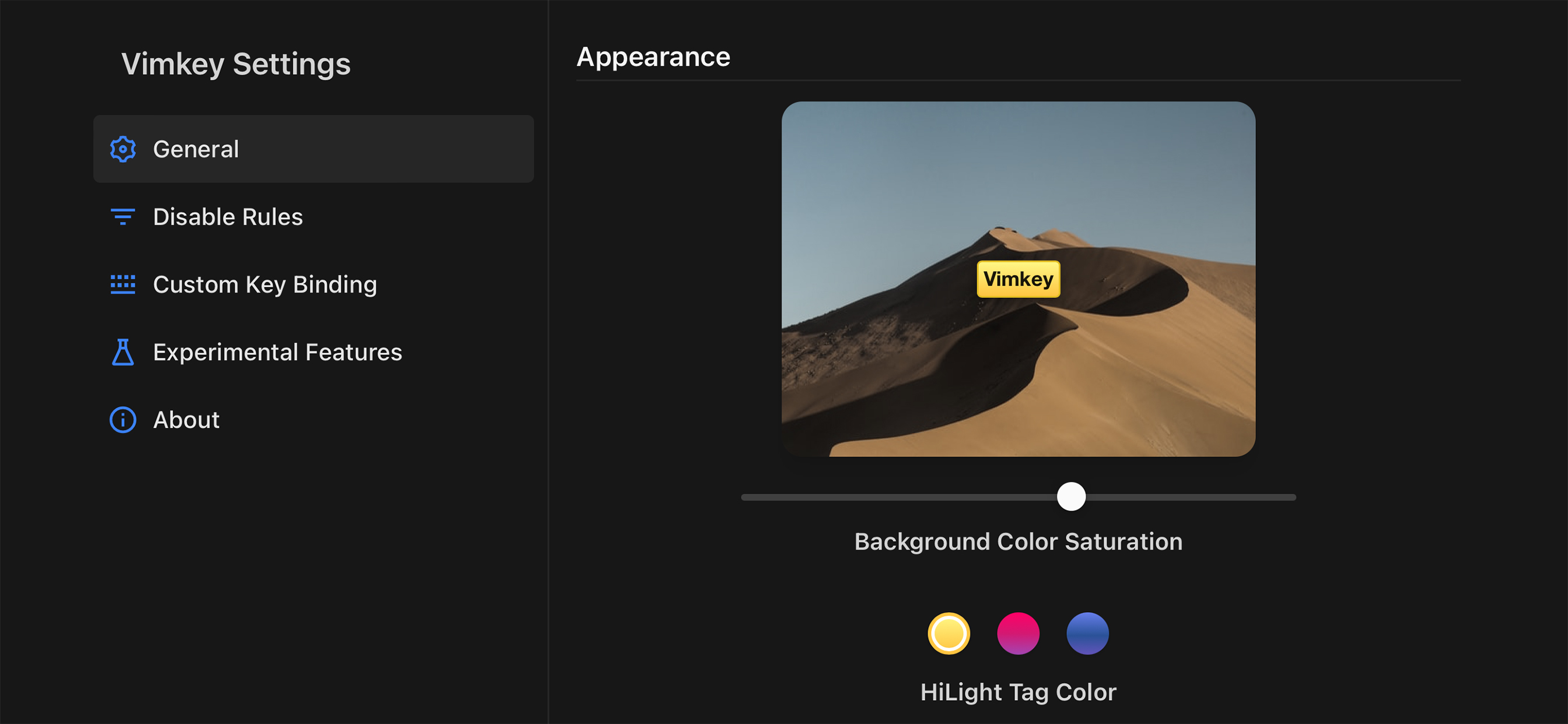Image resolution: width=1568 pixels, height=724 pixels.
Task: Open the General settings section
Action: point(313,149)
